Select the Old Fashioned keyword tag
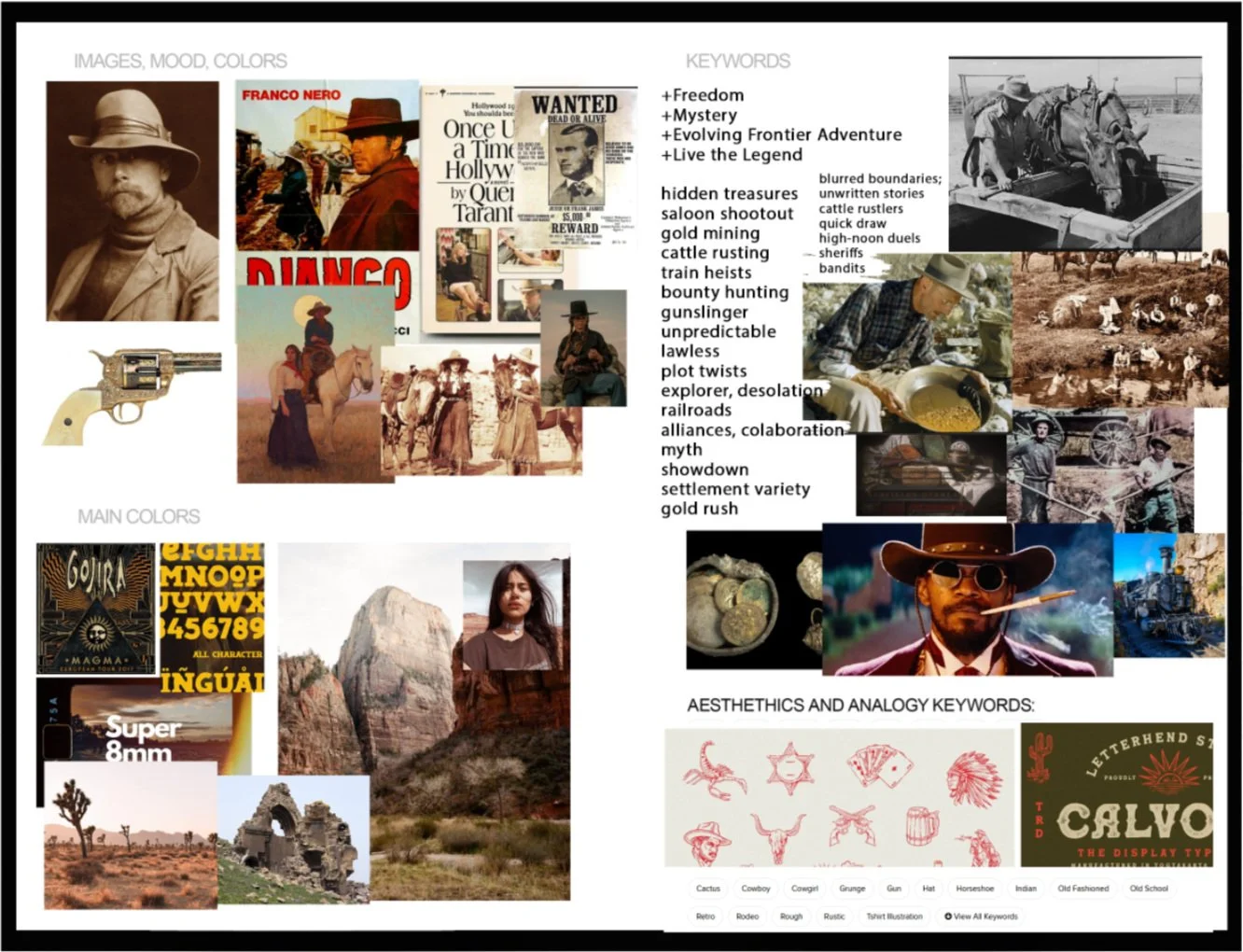This screenshot has height=952, width=1243. 1083,889
